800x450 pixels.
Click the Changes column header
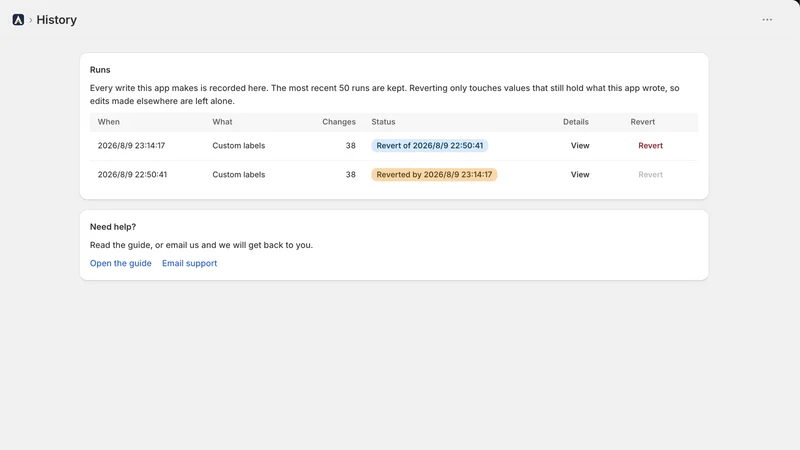point(339,122)
